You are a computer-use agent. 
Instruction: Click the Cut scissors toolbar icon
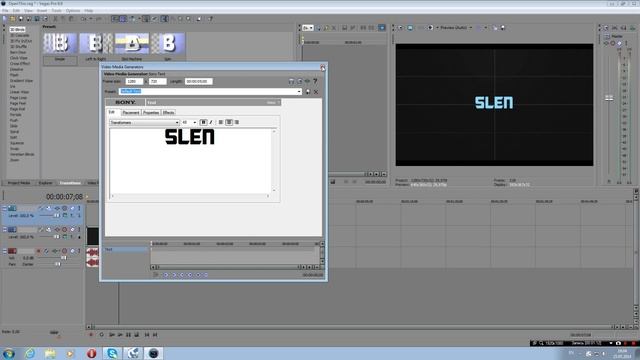point(56,19)
